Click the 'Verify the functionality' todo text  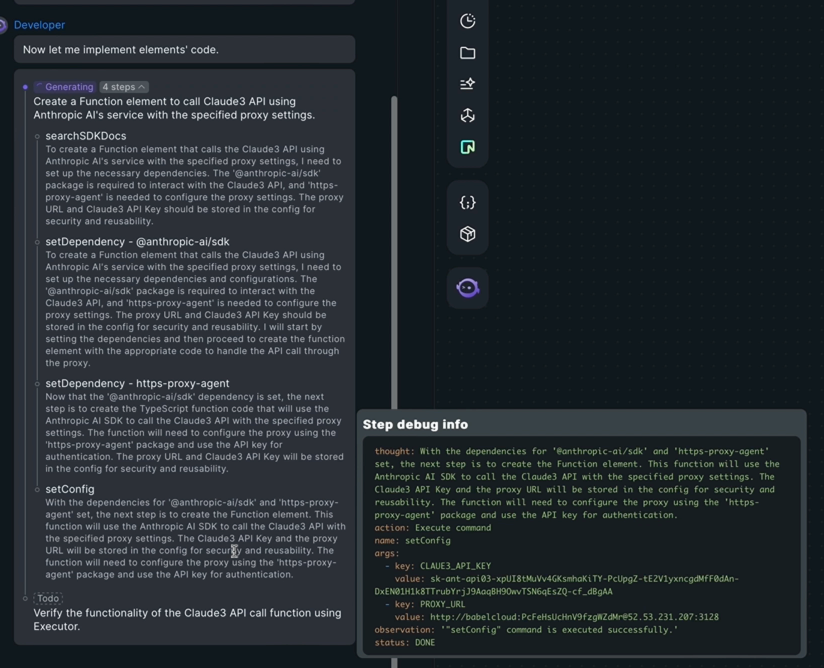[x=187, y=620]
